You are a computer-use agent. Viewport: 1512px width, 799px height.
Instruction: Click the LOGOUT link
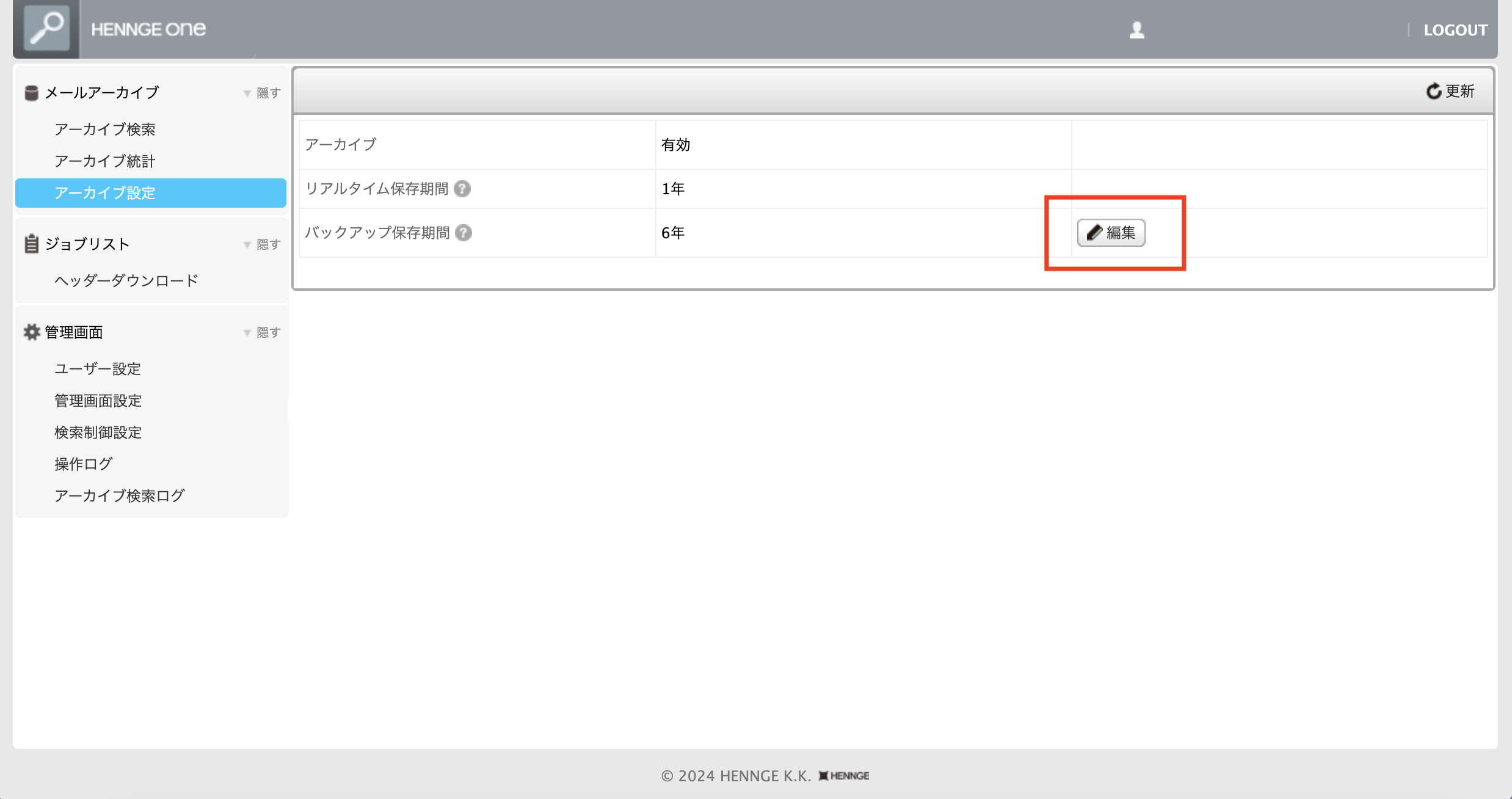coord(1455,30)
